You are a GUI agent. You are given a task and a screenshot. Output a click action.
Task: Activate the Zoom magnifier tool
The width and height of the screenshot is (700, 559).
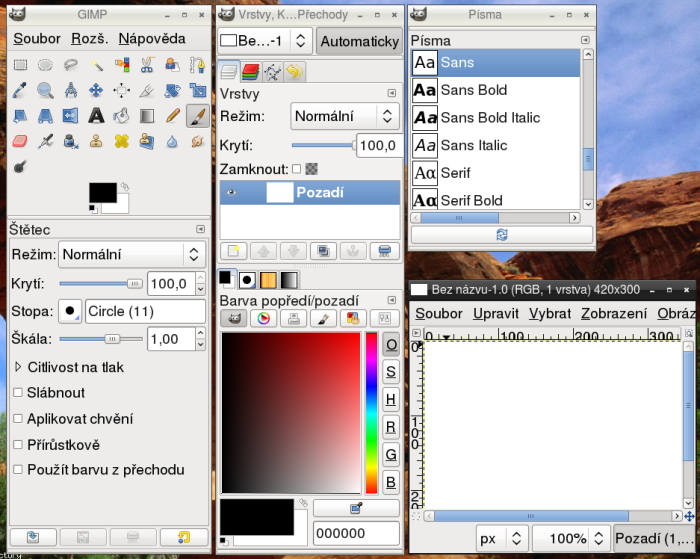pos(45,90)
